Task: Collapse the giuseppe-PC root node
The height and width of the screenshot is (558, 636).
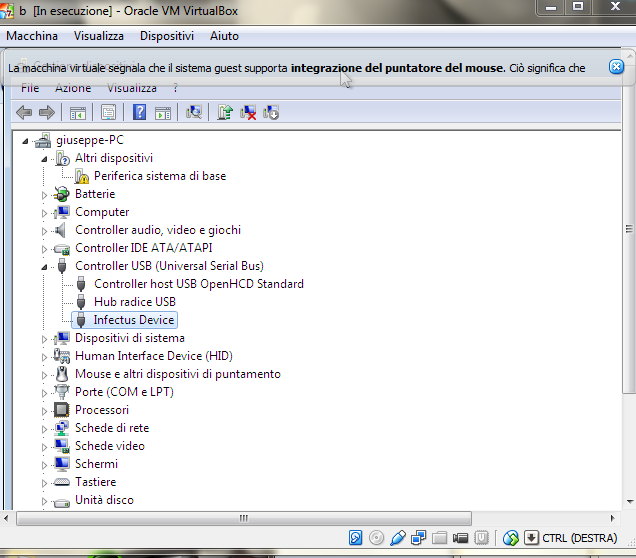Action: 25,141
